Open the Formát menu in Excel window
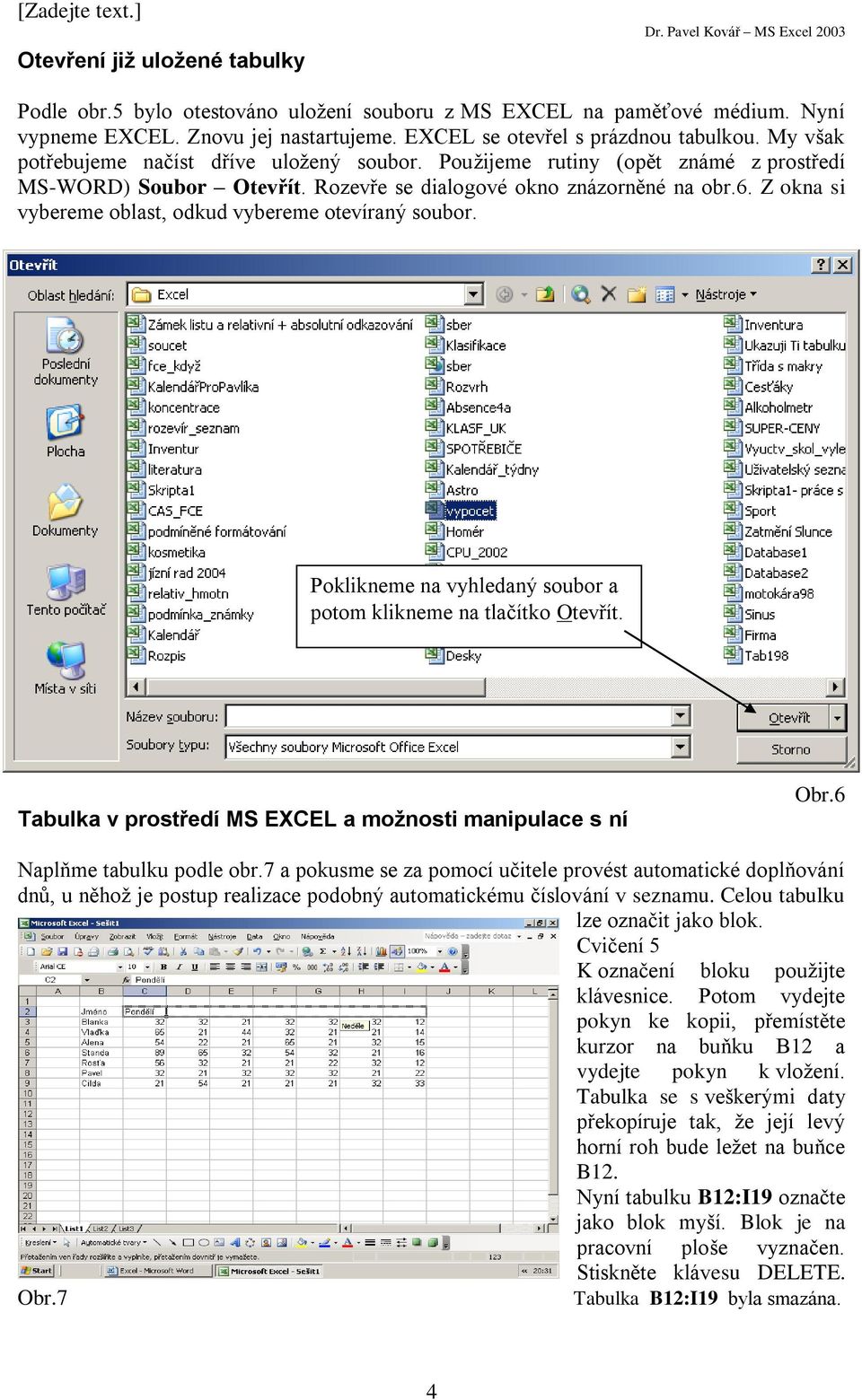 tap(186, 936)
